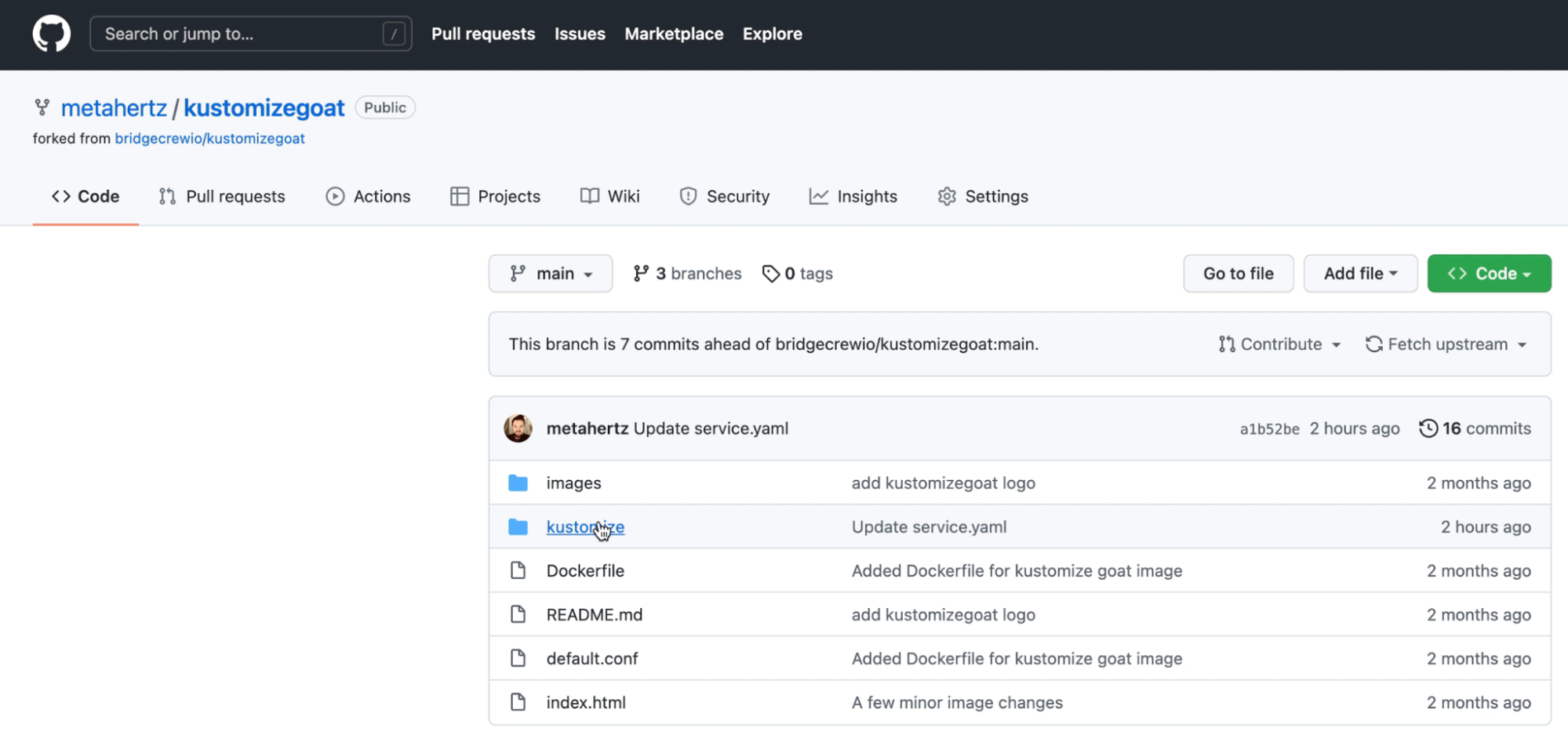Image resolution: width=1568 pixels, height=739 pixels.
Task: Open the metahertz owner profile link
Action: (x=114, y=107)
